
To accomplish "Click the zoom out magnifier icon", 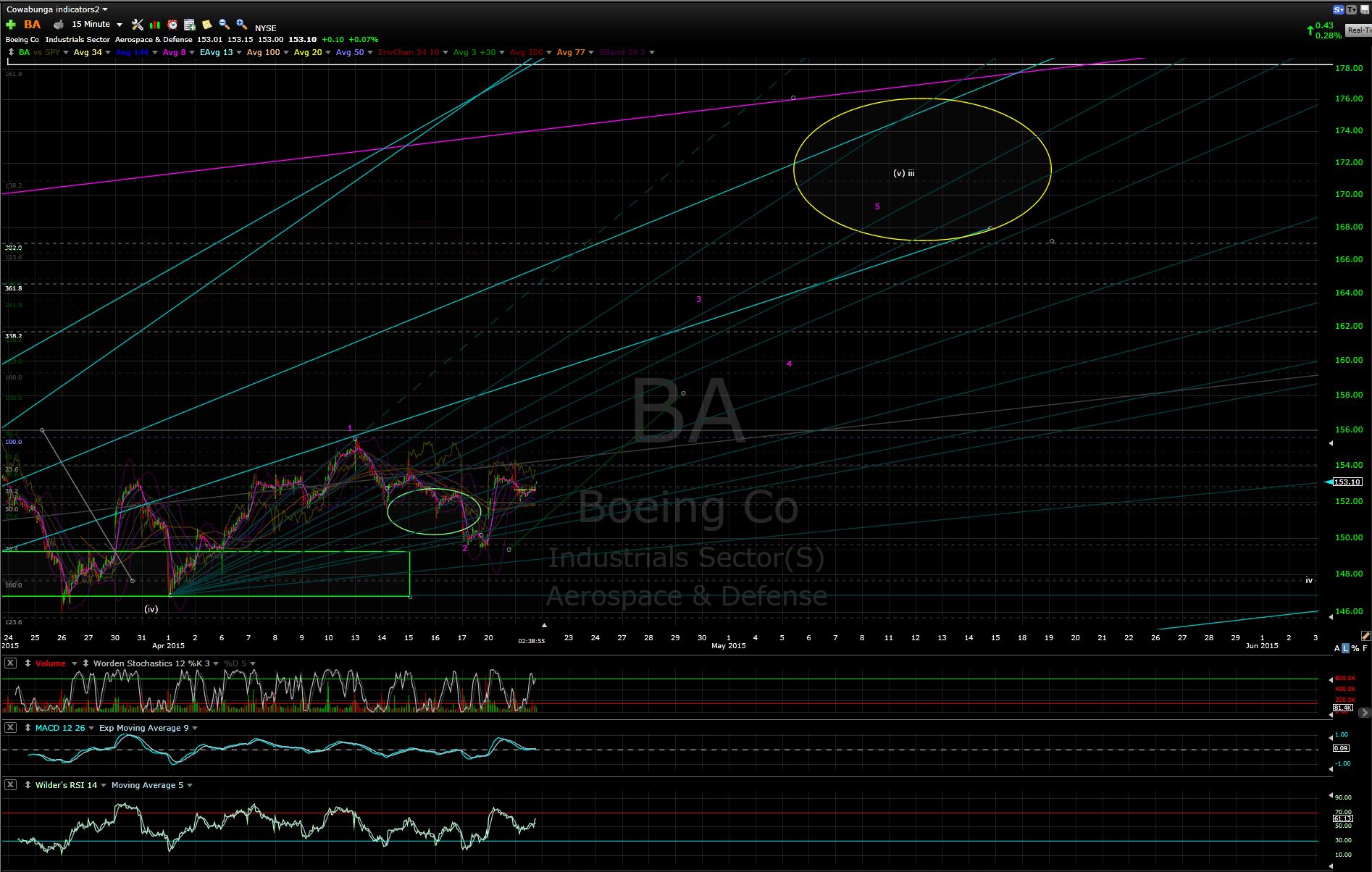I will (x=225, y=25).
